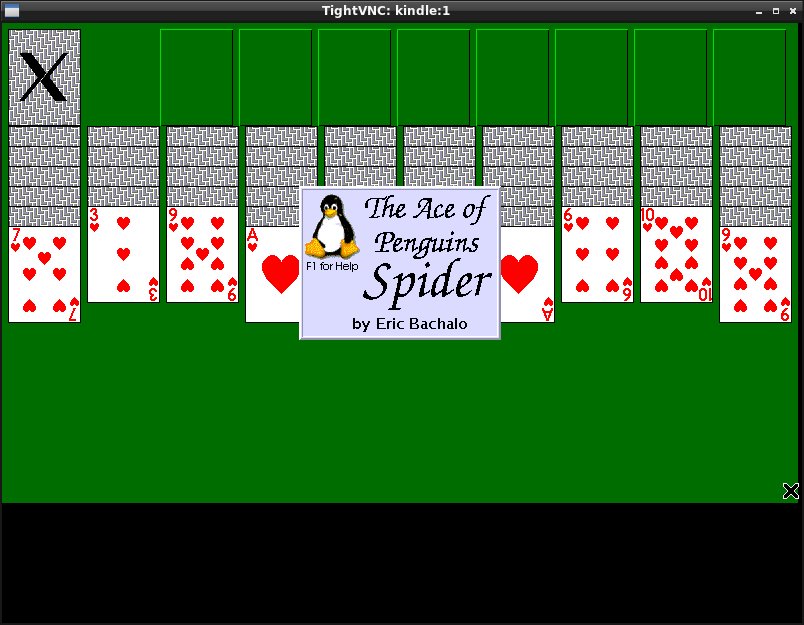Pick the 9 of hearts in the last column
Image resolution: width=804 pixels, height=625 pixels.
point(755,274)
